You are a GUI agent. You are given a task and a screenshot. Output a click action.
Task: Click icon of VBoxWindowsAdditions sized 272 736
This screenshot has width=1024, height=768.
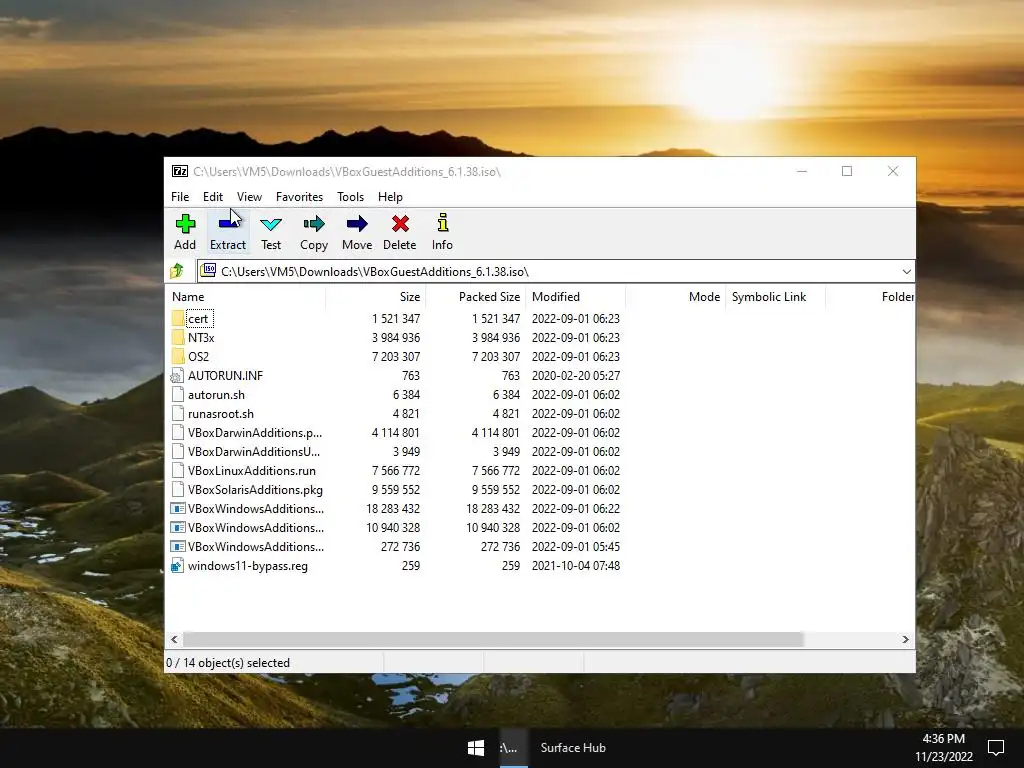tap(178, 546)
